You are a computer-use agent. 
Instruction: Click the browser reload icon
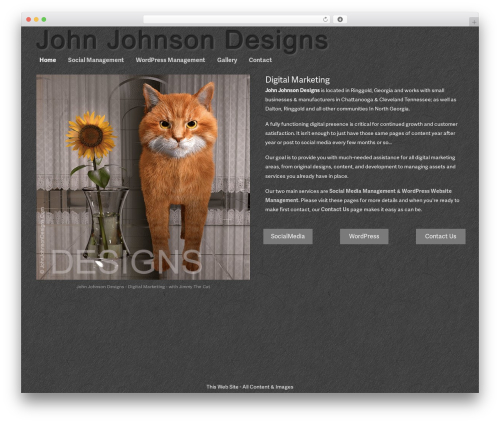click(325, 19)
